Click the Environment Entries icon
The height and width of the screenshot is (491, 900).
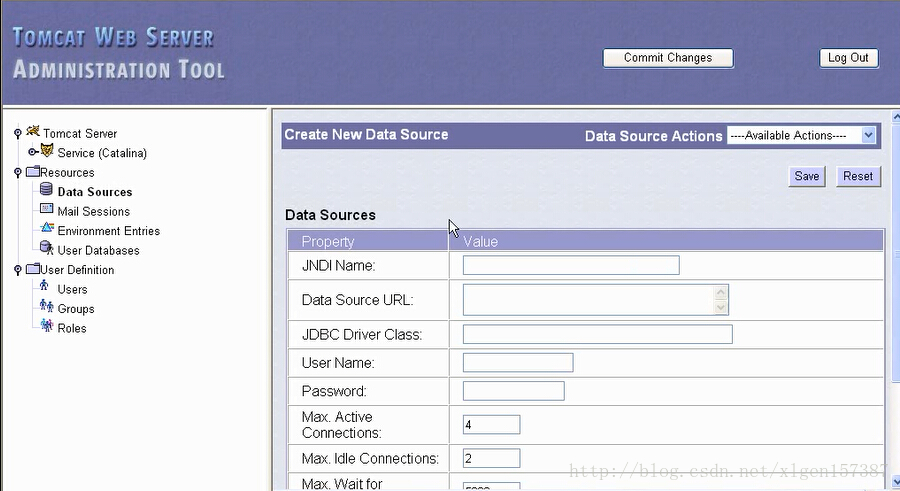[x=46, y=229]
